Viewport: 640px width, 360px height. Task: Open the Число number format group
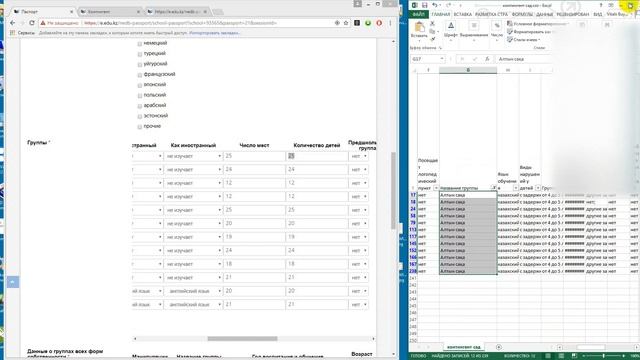[497, 31]
